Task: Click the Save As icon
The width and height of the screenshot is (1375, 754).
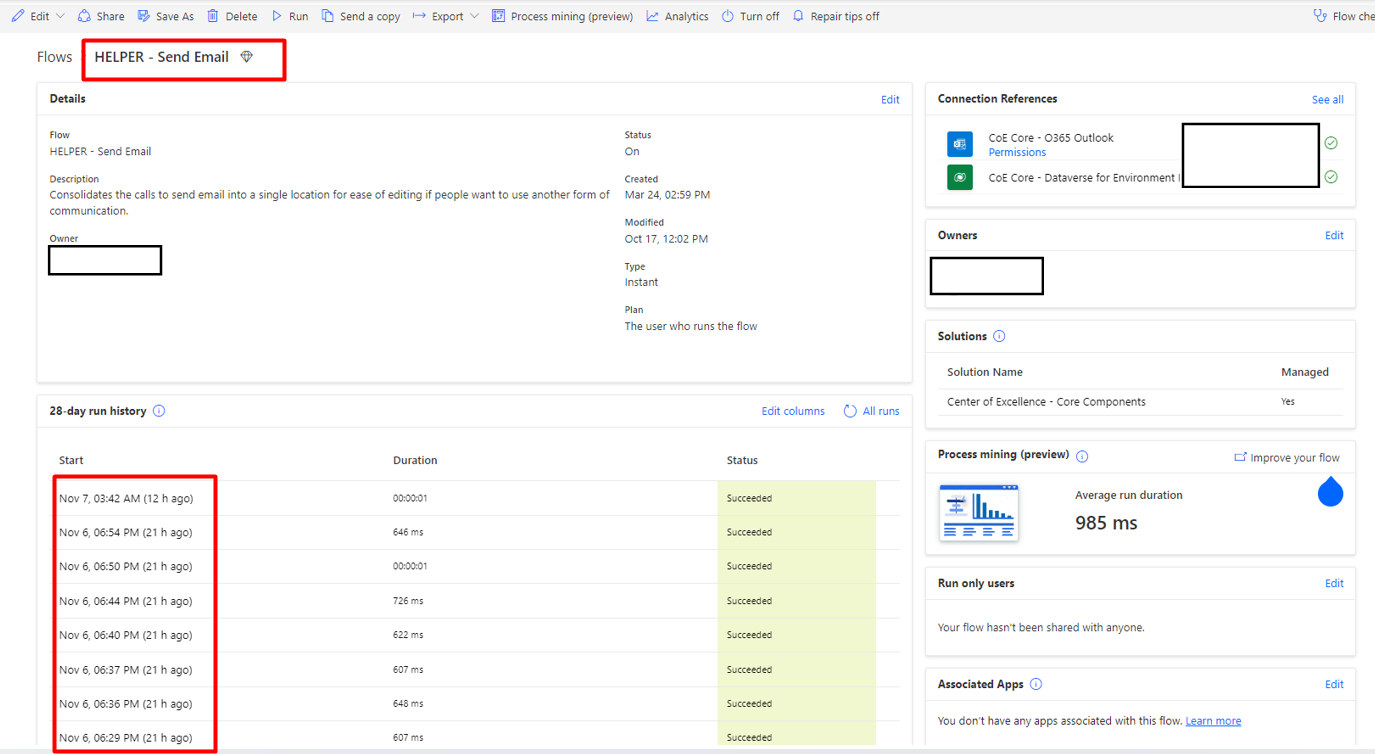Action: click(164, 15)
